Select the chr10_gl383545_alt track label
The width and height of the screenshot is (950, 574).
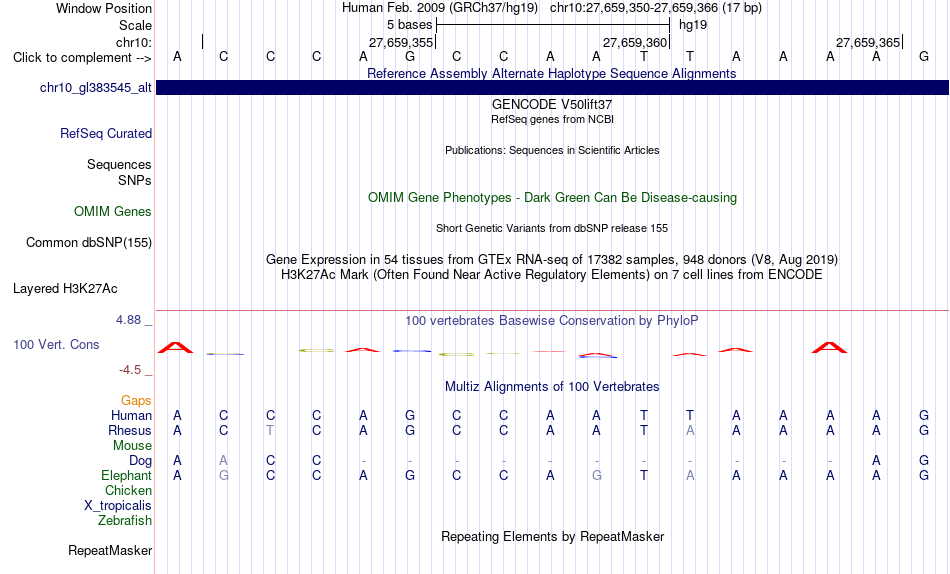point(96,87)
